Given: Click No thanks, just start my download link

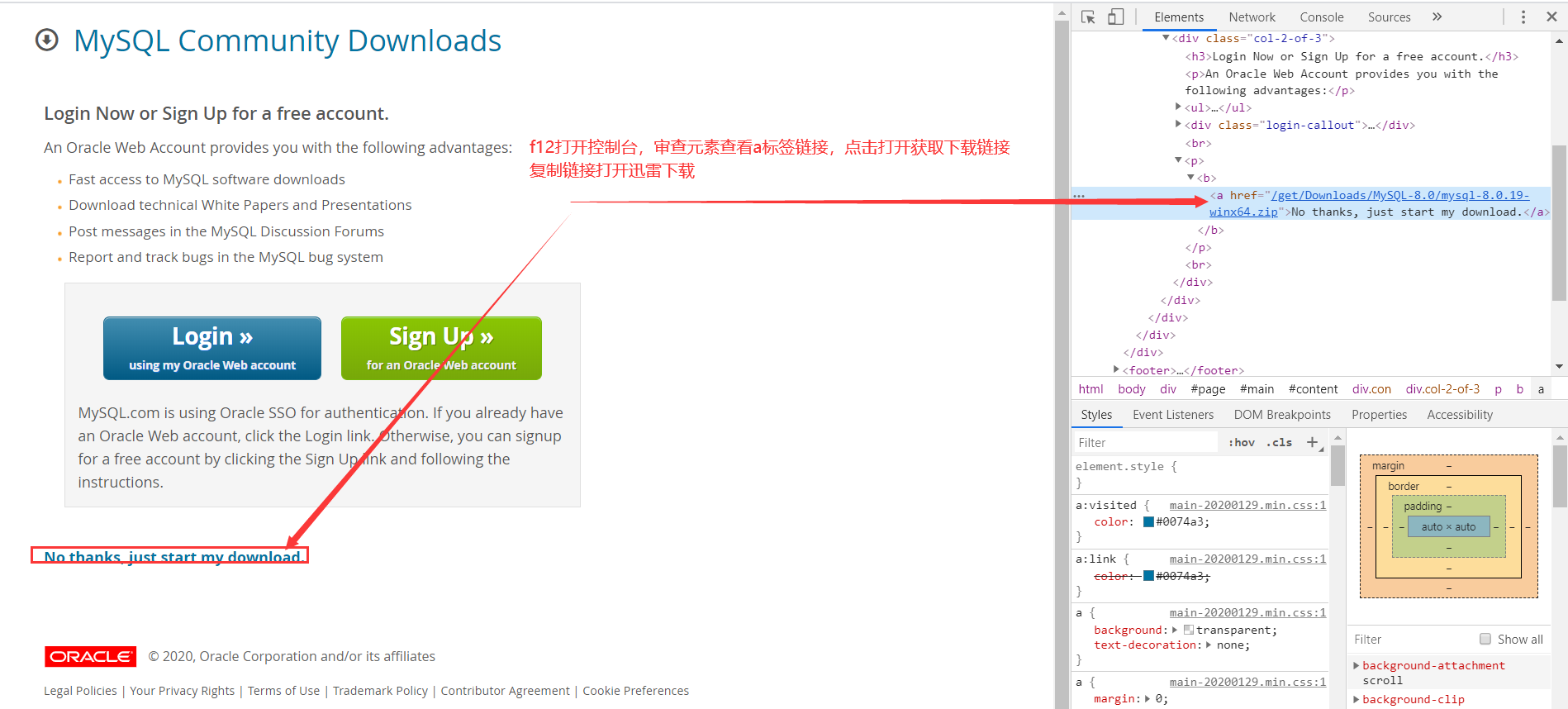Looking at the screenshot, I should click(173, 557).
